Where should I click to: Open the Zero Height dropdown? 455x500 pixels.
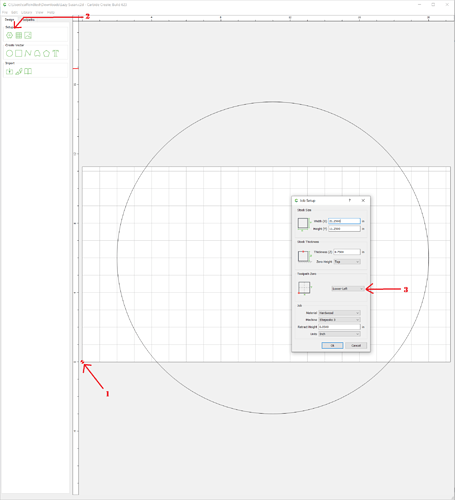[x=347, y=262]
